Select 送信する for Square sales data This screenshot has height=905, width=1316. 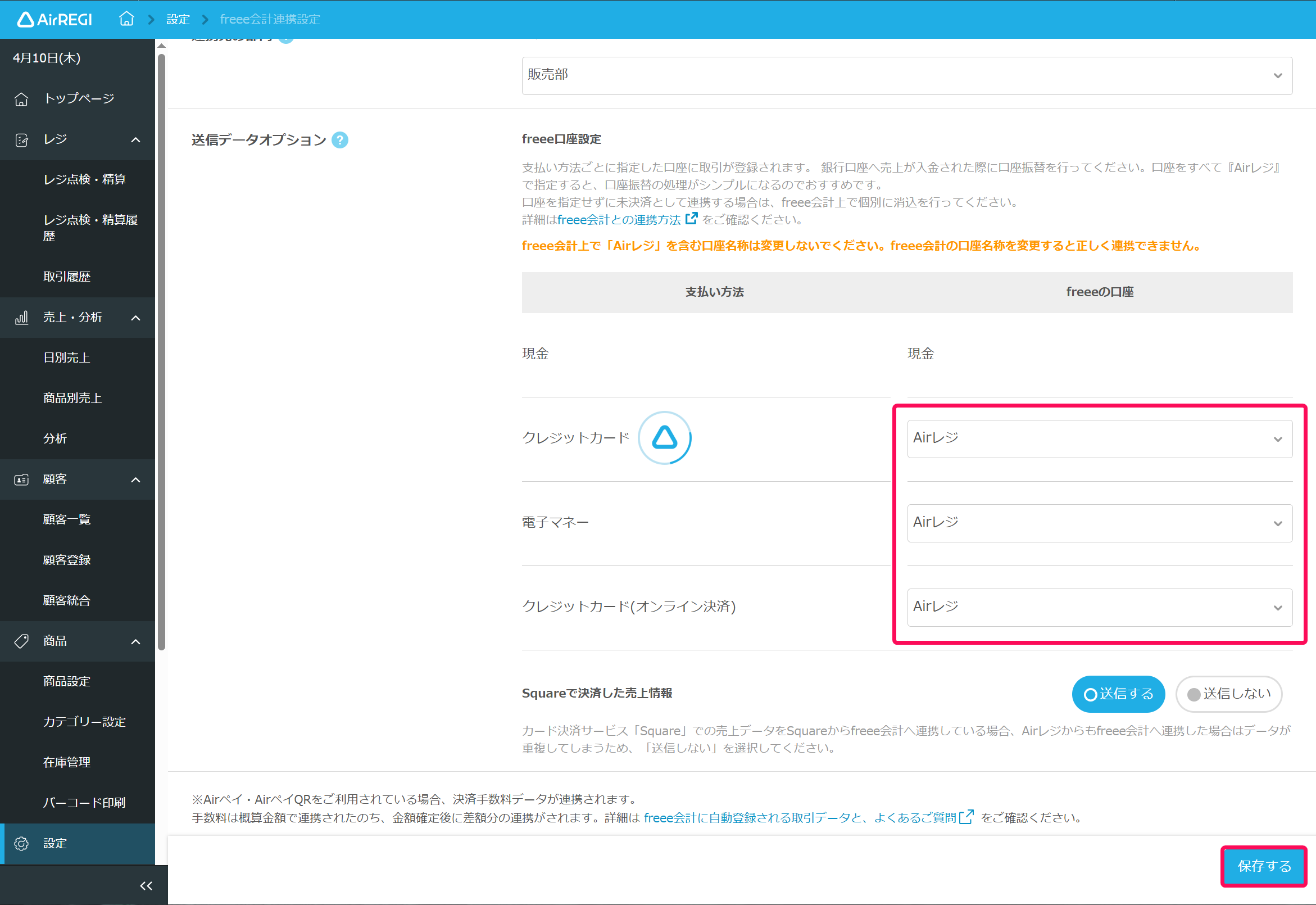pyautogui.click(x=1118, y=694)
